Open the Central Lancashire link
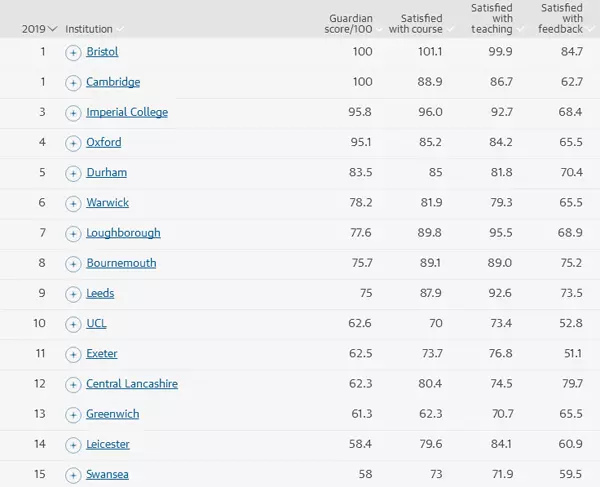 (x=132, y=384)
